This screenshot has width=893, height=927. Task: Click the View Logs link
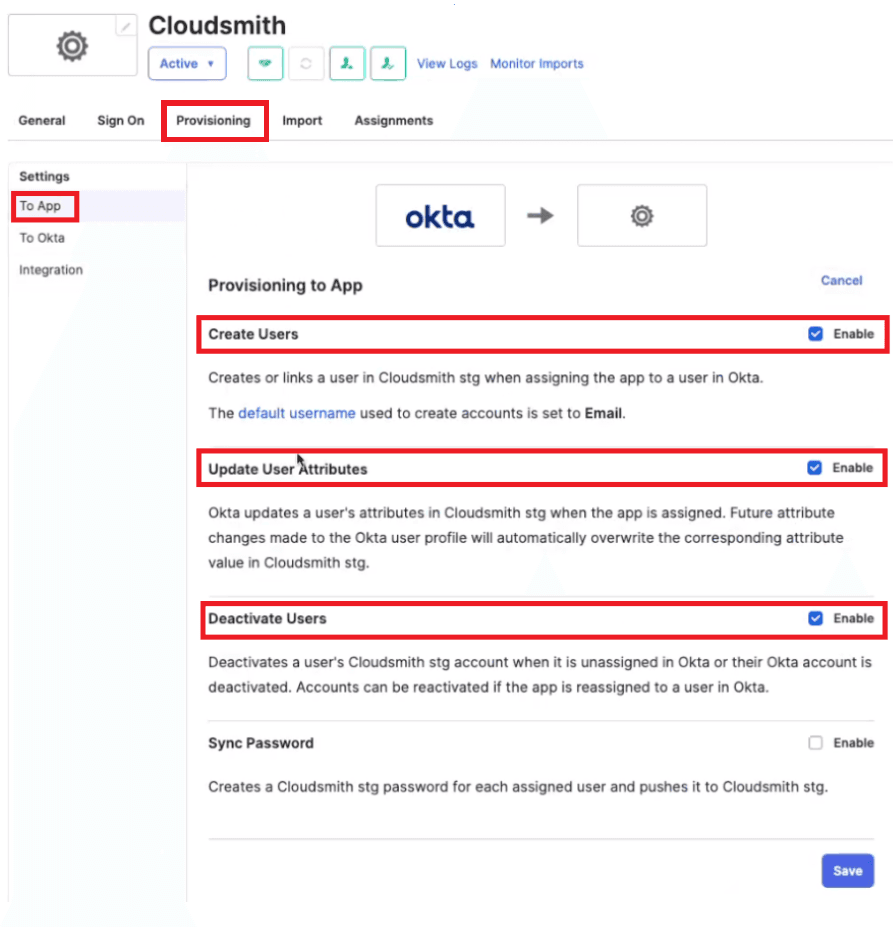(x=447, y=64)
